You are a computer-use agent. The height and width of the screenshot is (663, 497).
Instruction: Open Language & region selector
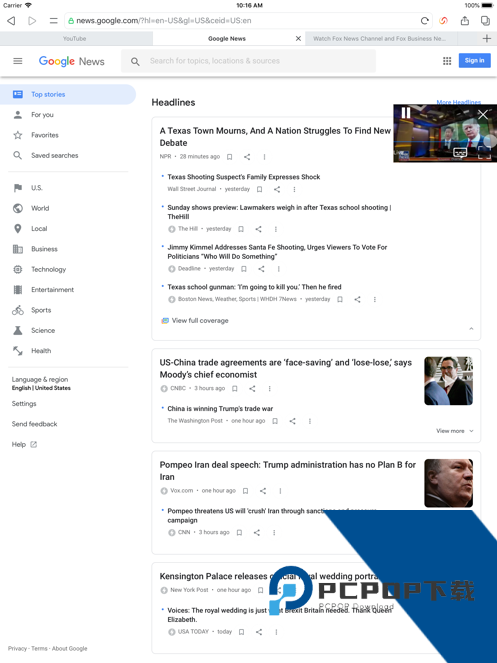(x=41, y=384)
